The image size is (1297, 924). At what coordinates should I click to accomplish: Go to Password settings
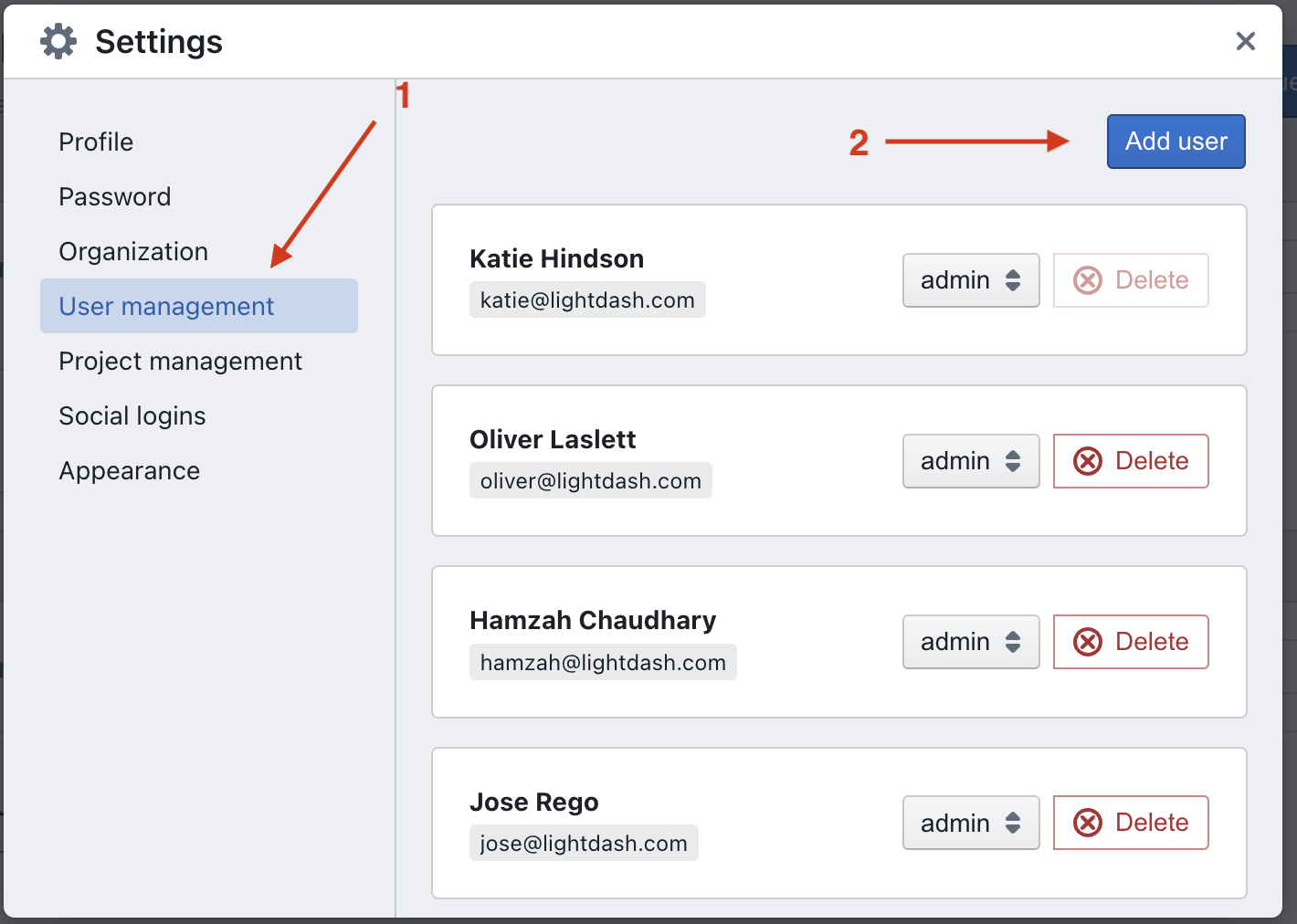click(x=115, y=197)
